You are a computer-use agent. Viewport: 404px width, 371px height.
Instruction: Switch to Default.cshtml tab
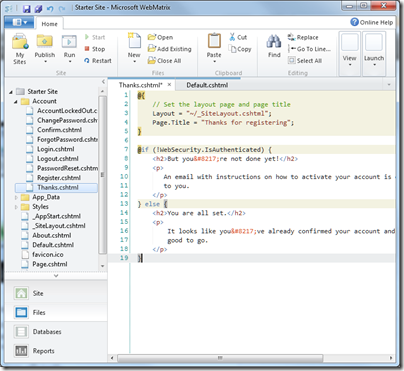[207, 85]
